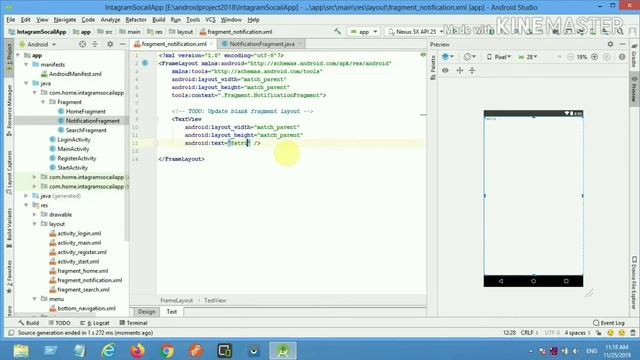
Task: Open the Event Log
Action: click(x=609, y=323)
